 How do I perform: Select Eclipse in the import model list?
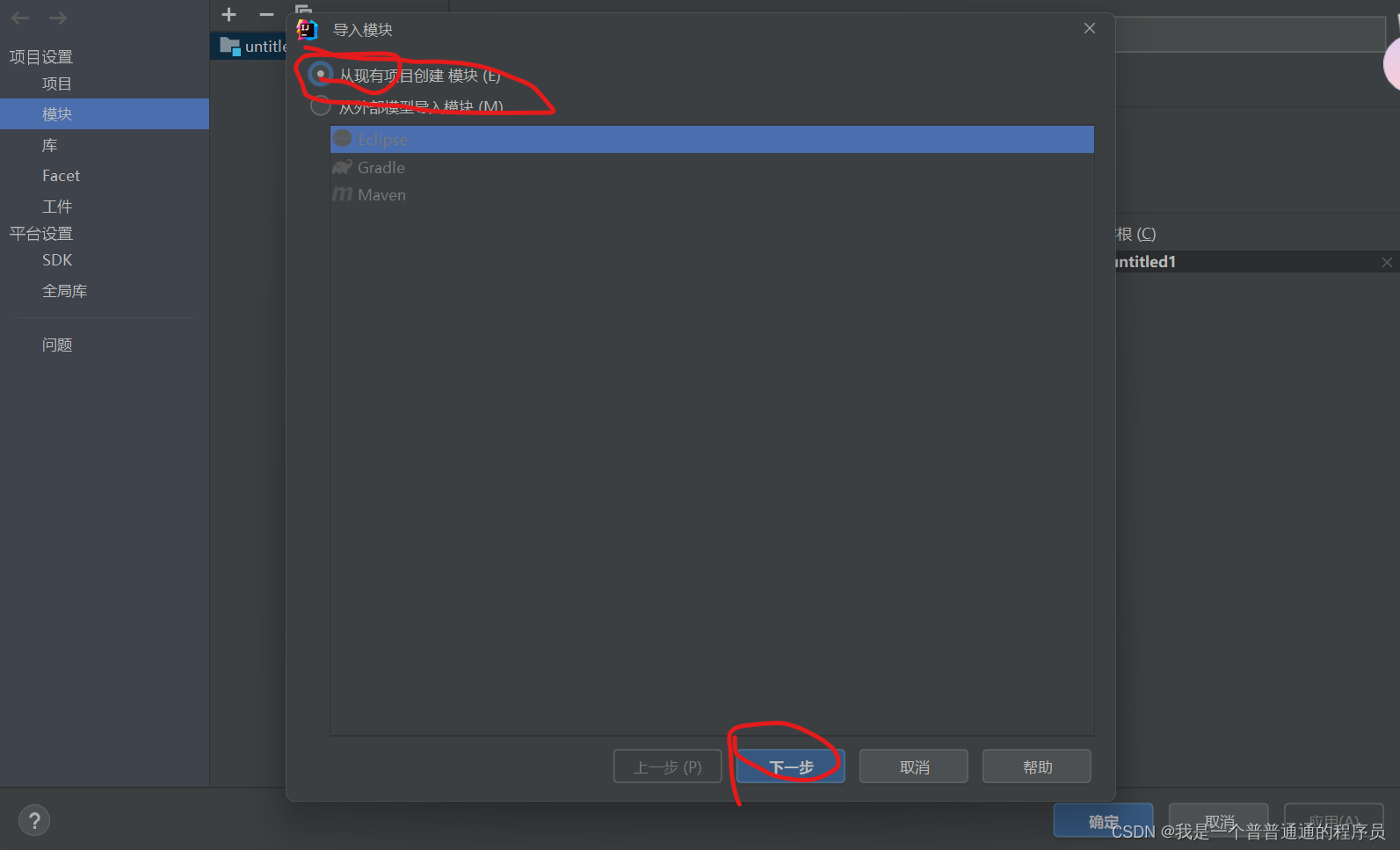pos(712,139)
